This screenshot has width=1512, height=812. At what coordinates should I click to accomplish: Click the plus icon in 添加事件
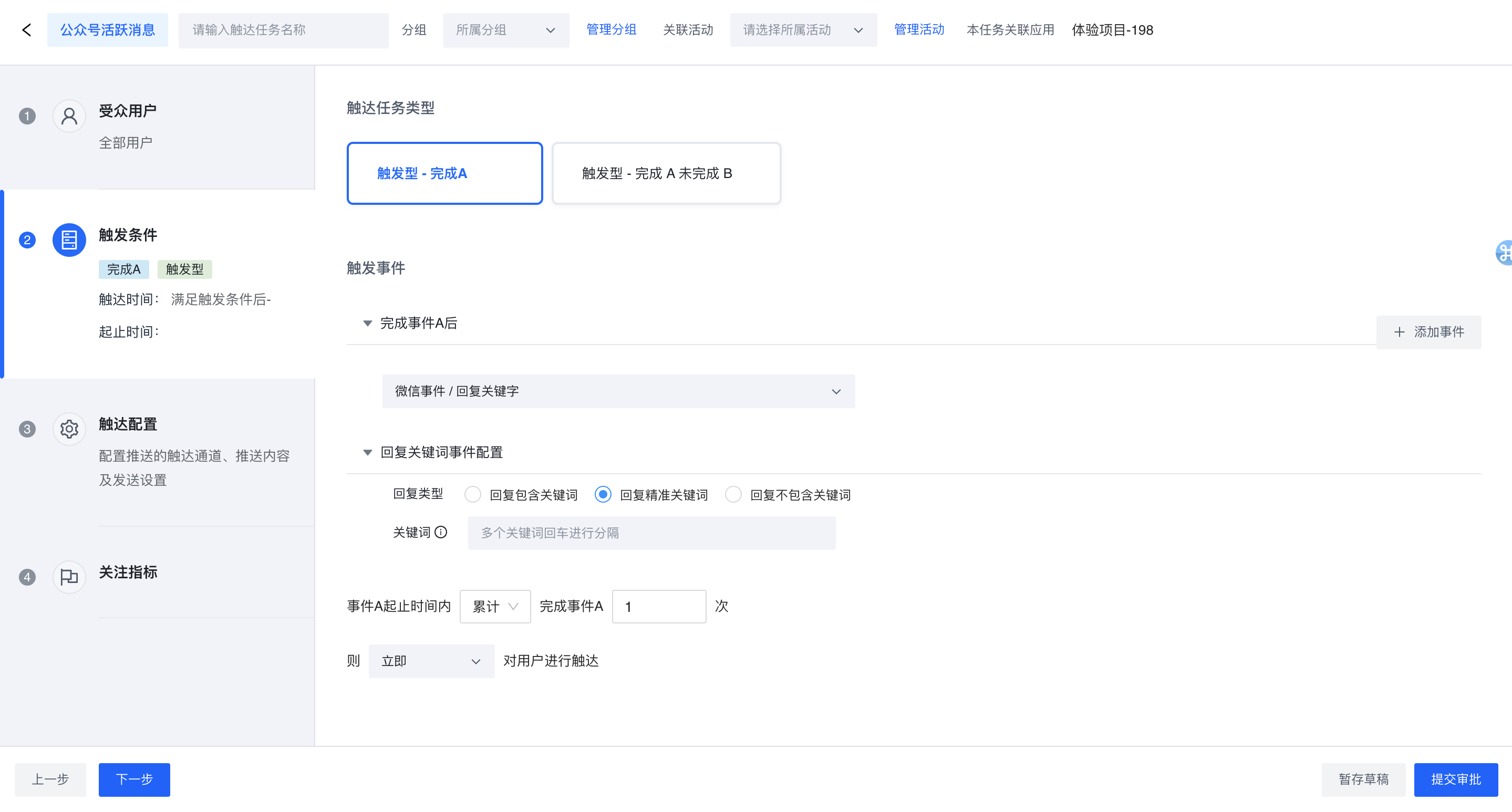tap(1399, 332)
